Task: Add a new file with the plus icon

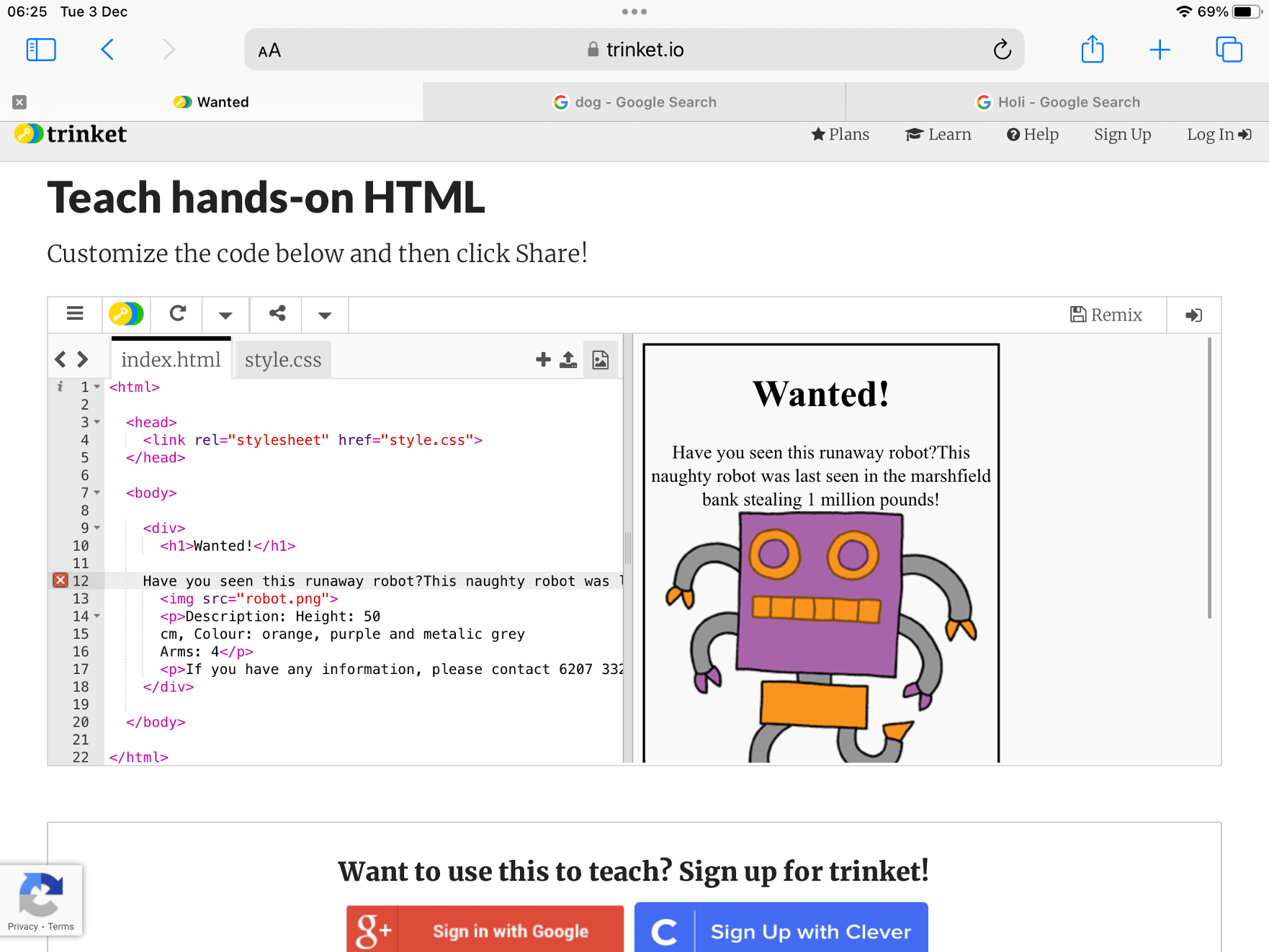Action: 543,359
